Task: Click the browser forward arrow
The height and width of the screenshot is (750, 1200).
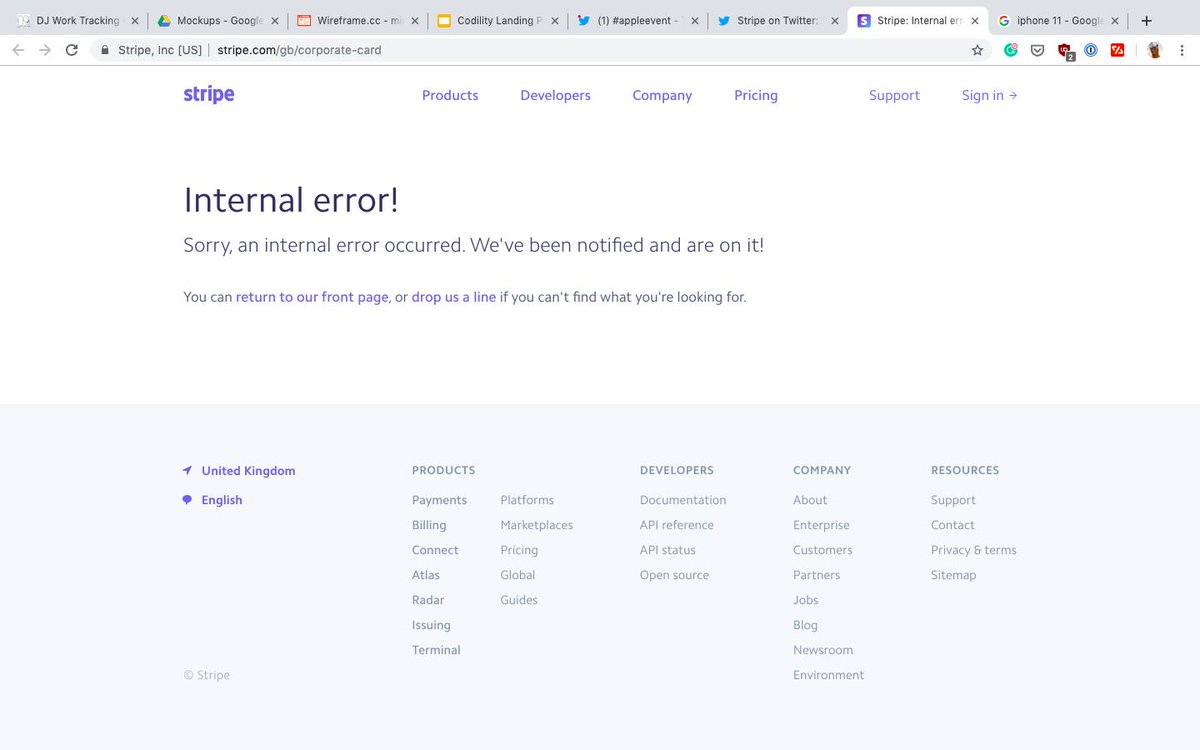Action: (x=44, y=50)
